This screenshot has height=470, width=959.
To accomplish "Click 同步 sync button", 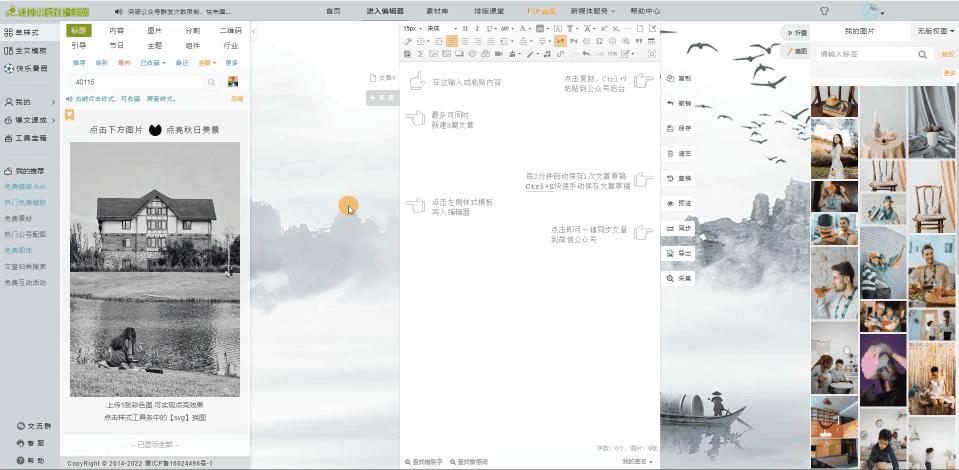I will 679,228.
